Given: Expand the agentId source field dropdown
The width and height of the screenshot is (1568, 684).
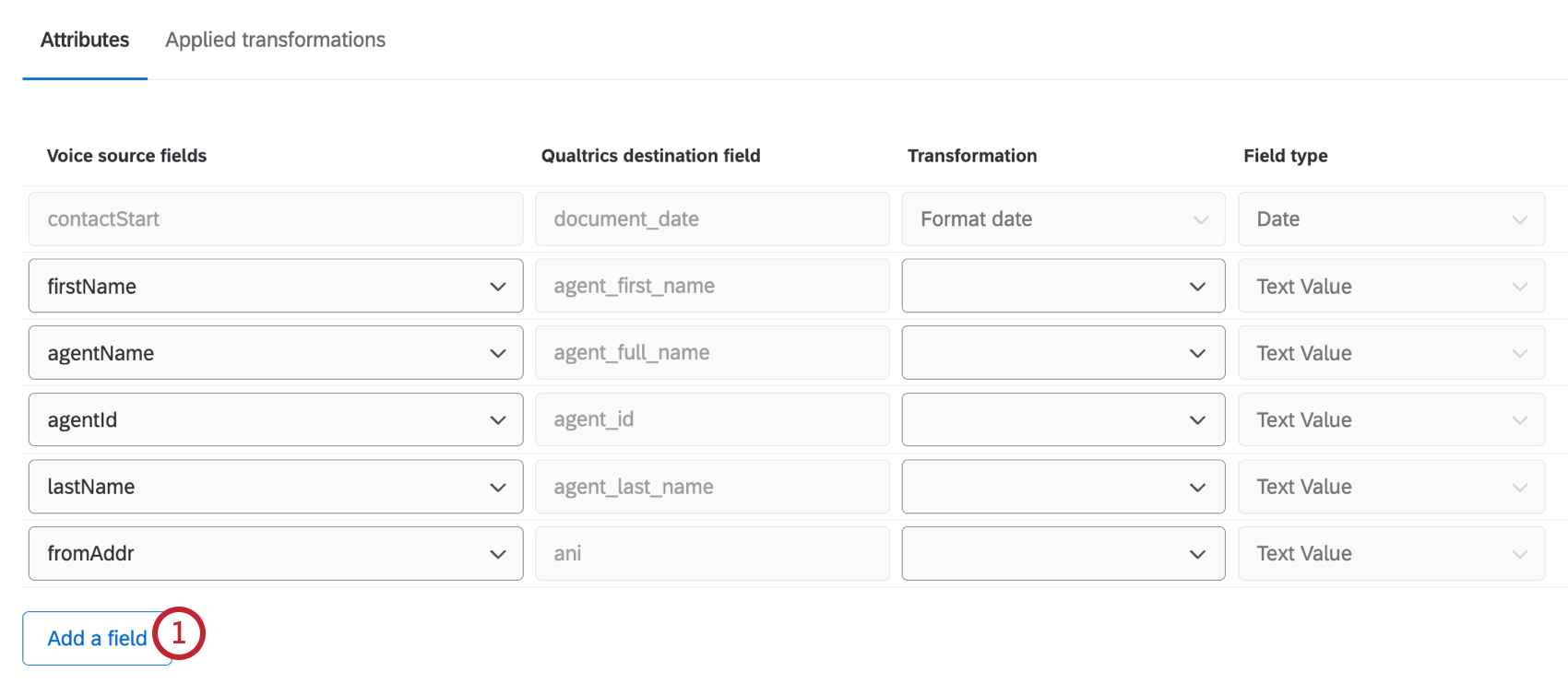Looking at the screenshot, I should [275, 419].
